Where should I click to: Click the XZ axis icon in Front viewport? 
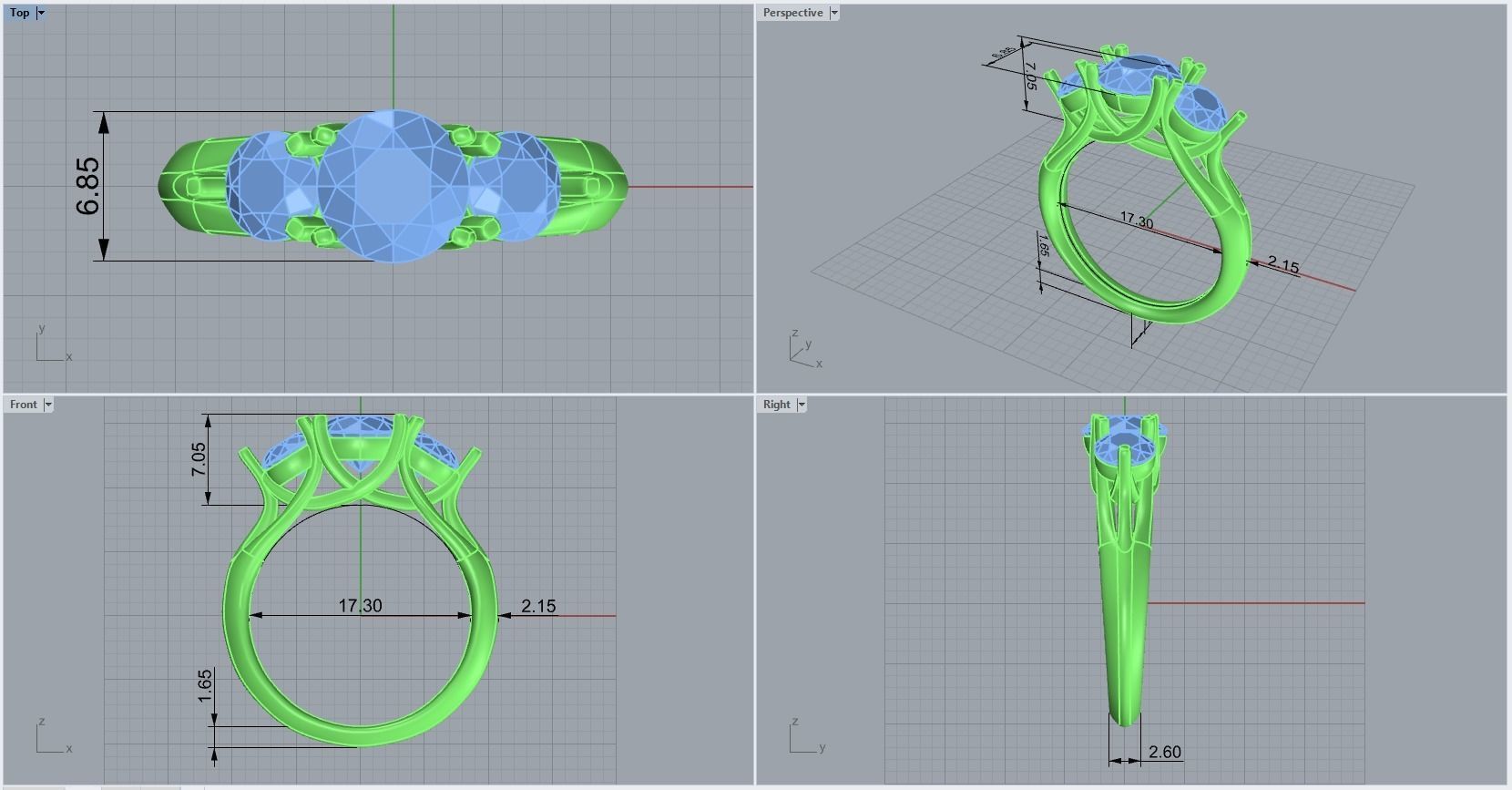click(53, 736)
